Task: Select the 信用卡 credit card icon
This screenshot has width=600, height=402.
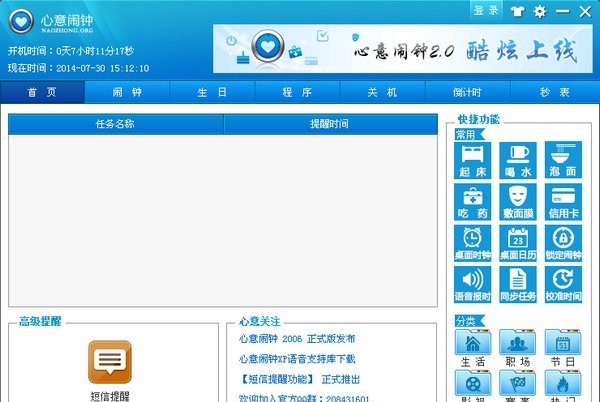Action: click(x=563, y=202)
